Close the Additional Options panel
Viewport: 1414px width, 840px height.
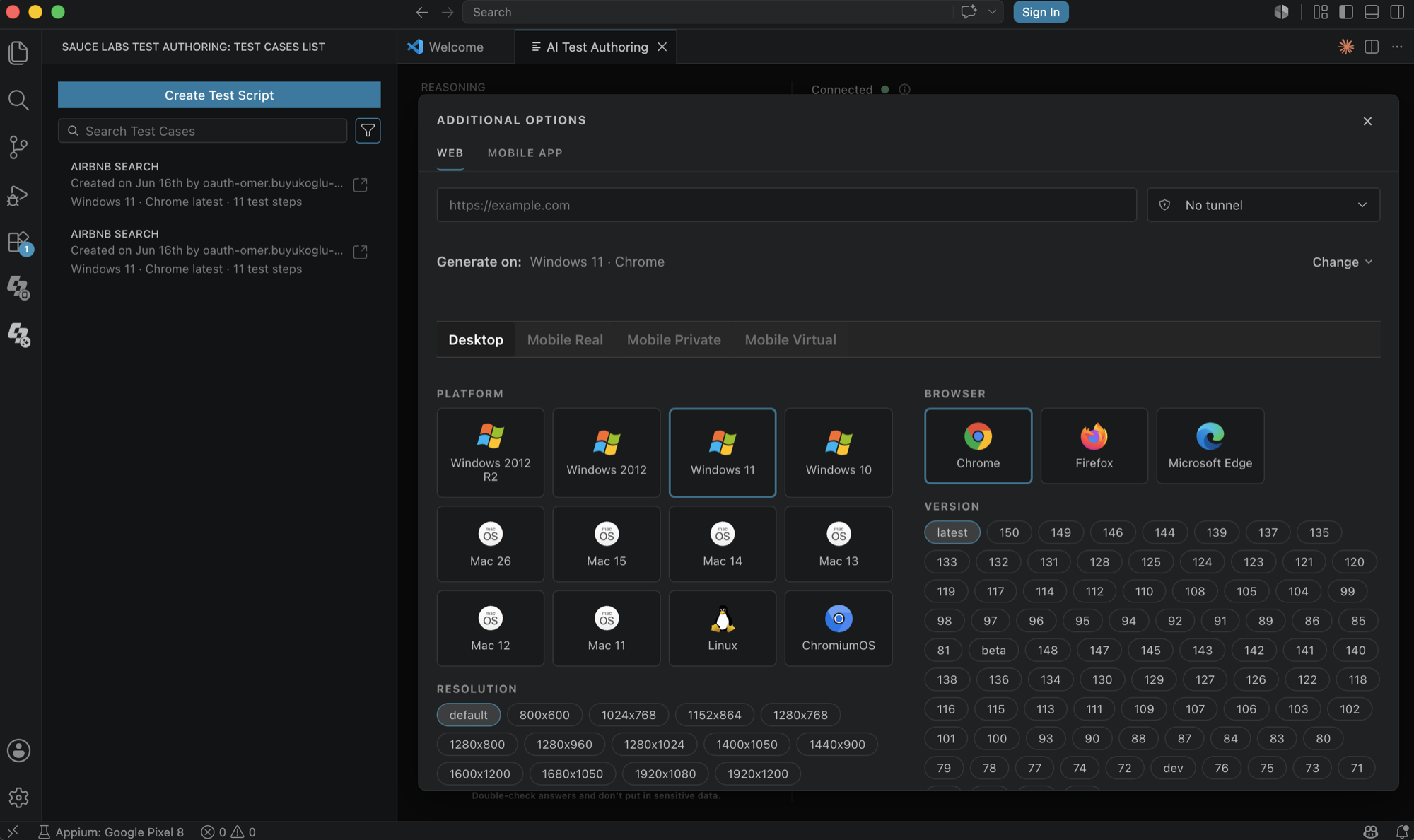coord(1367,121)
